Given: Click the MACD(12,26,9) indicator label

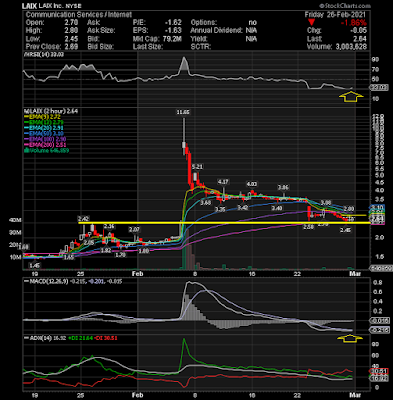Looking at the screenshot, I should pyautogui.click(x=73, y=281).
